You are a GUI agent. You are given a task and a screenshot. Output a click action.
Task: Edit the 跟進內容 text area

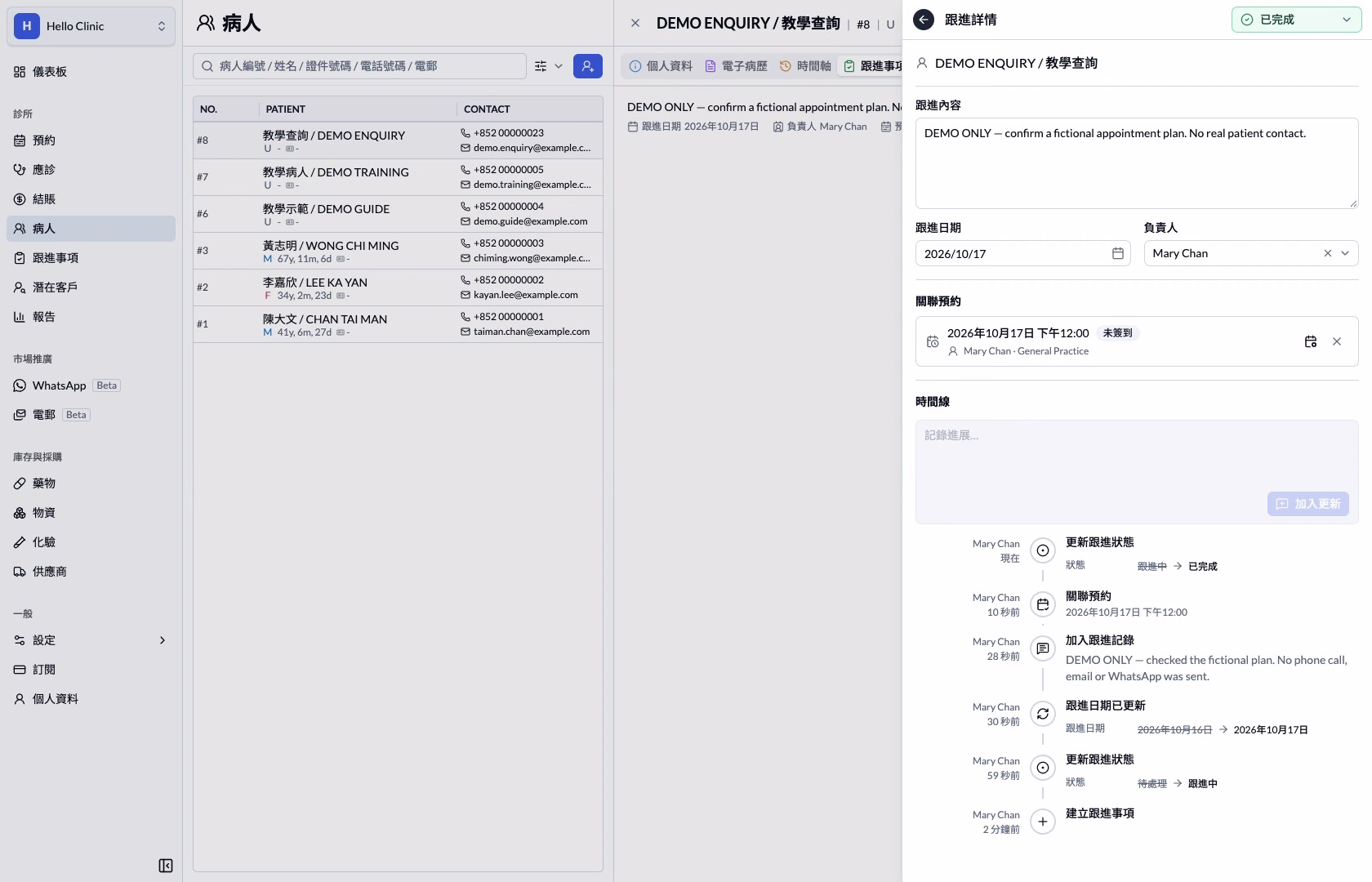(1137, 163)
